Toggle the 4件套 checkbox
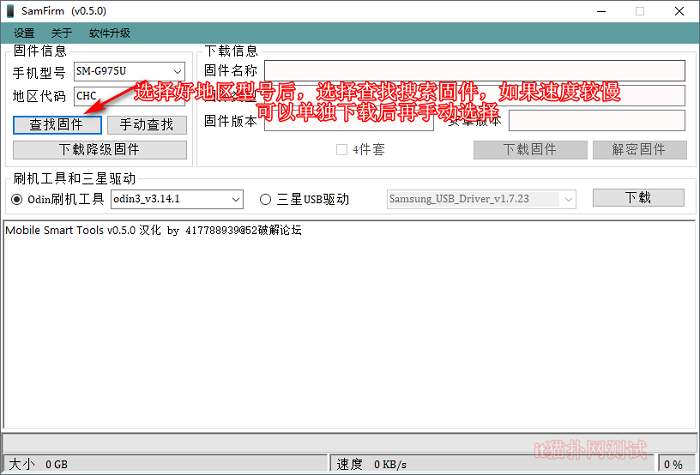The width and height of the screenshot is (700, 475). pos(342,150)
